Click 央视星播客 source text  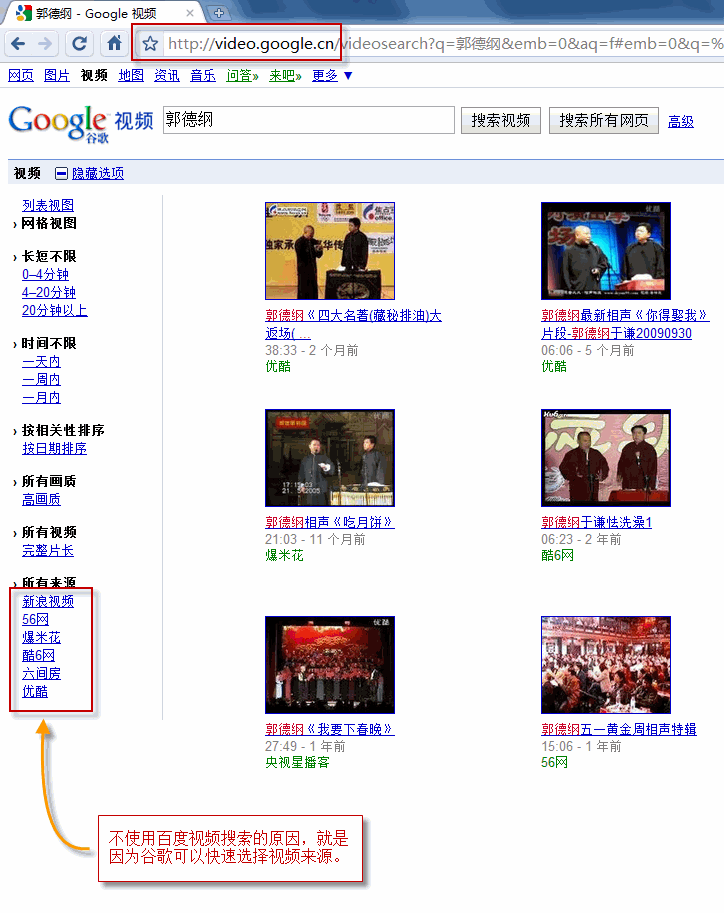[x=297, y=762]
